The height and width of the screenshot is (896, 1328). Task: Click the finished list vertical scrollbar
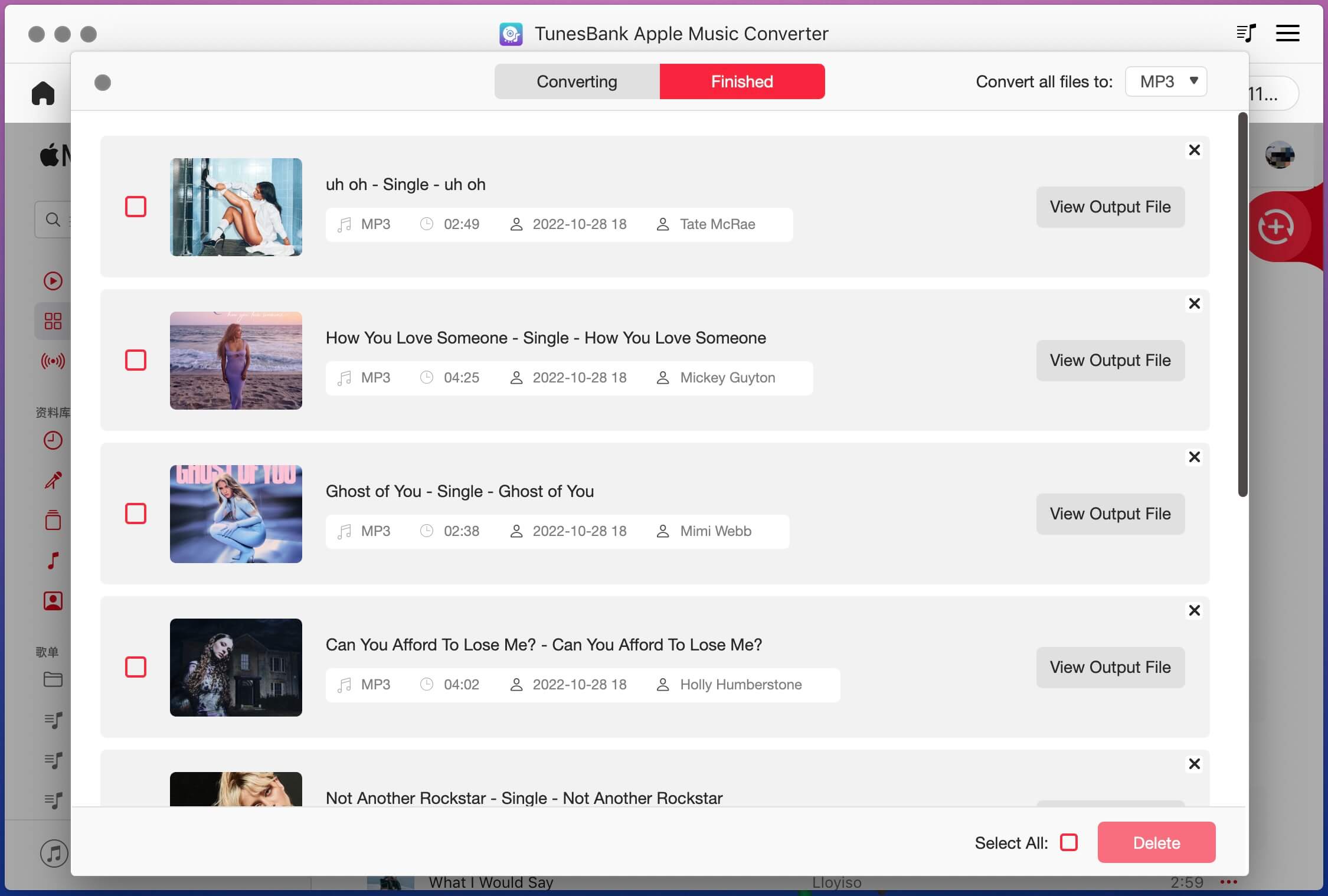click(1242, 305)
